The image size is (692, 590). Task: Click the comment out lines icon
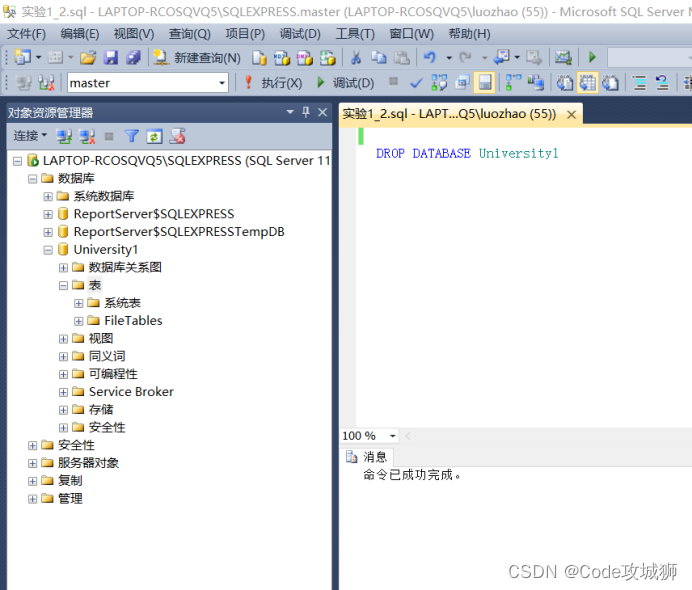pos(639,83)
